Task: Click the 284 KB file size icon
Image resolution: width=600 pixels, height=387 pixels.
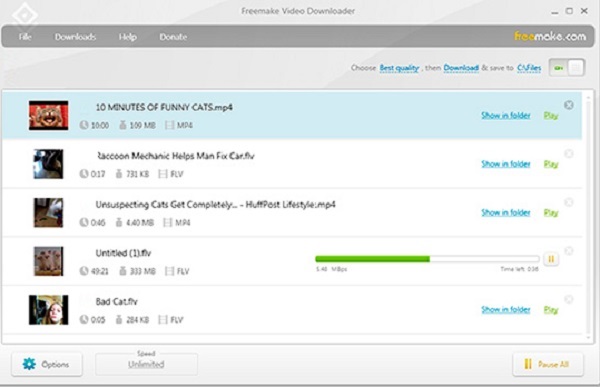Action: pyautogui.click(x=119, y=320)
